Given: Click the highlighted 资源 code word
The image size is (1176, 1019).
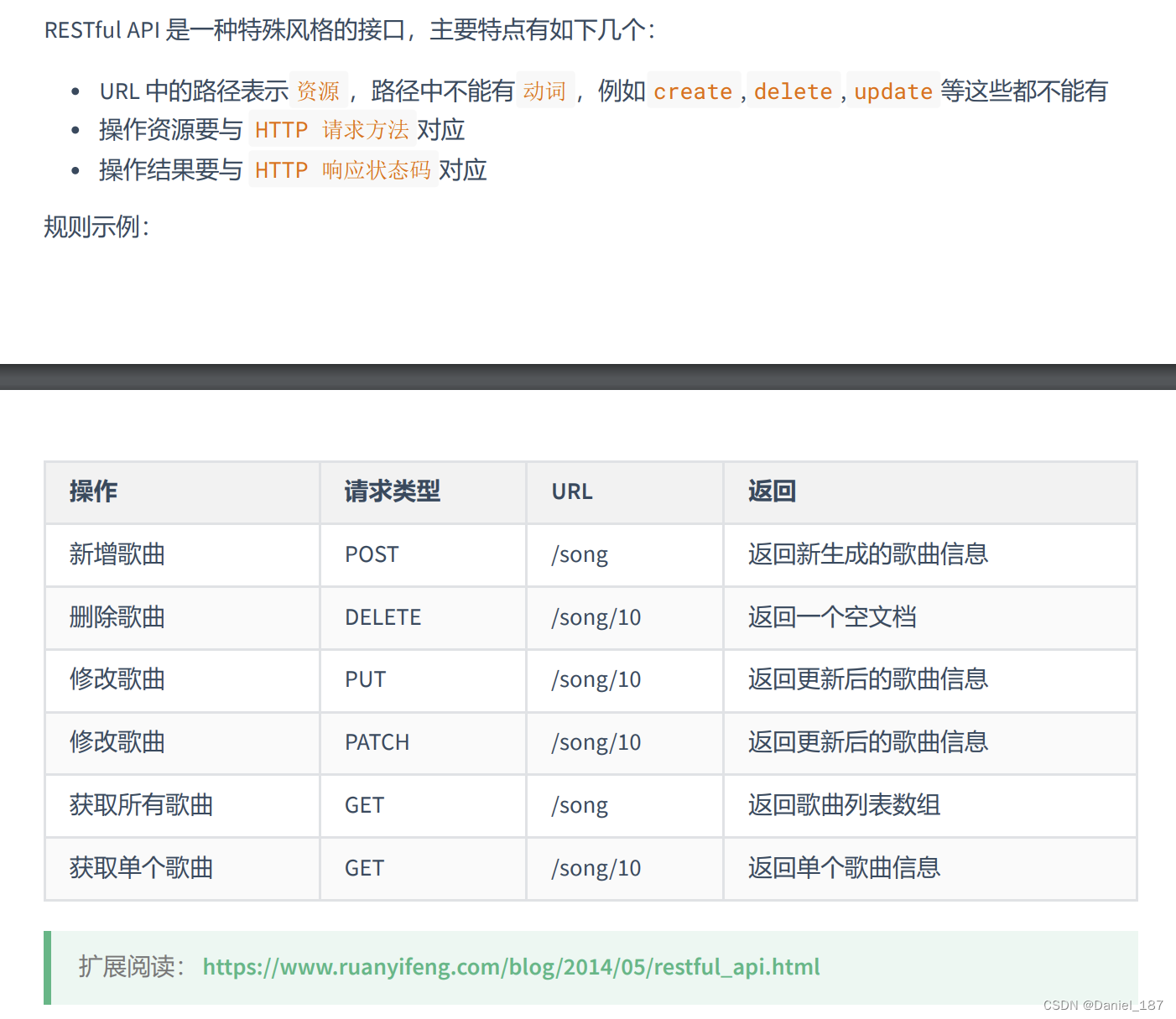Looking at the screenshot, I should coord(318,91).
